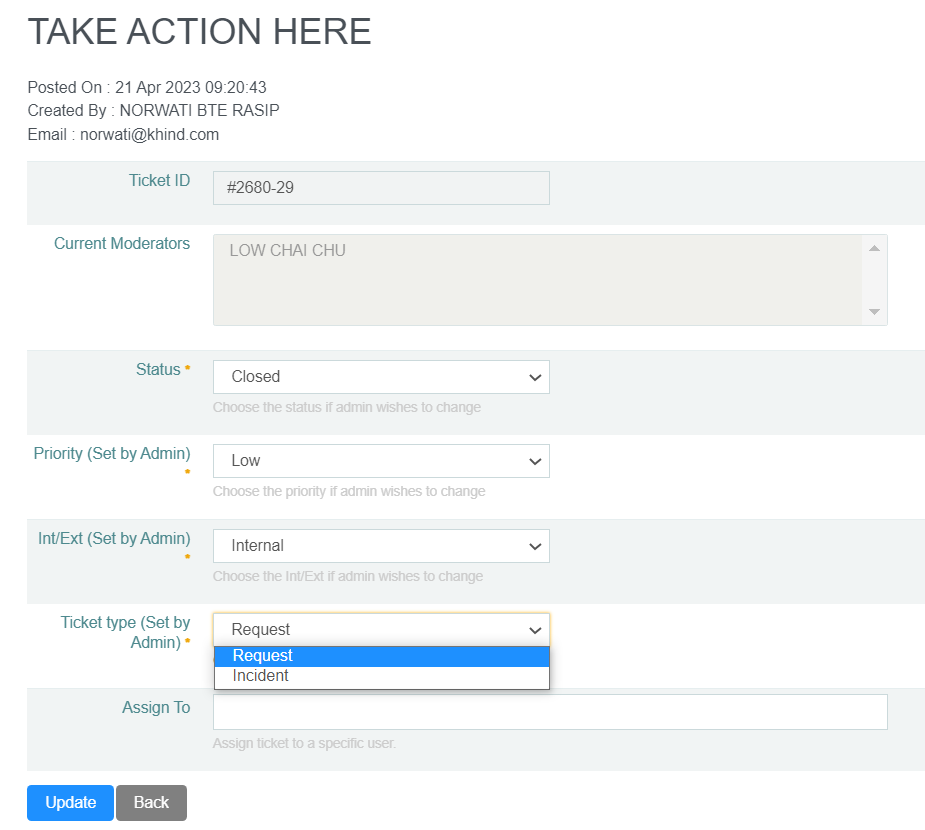This screenshot has width=925, height=830.
Task: Select LOW CHAI CHU in moderators list
Action: pos(288,251)
